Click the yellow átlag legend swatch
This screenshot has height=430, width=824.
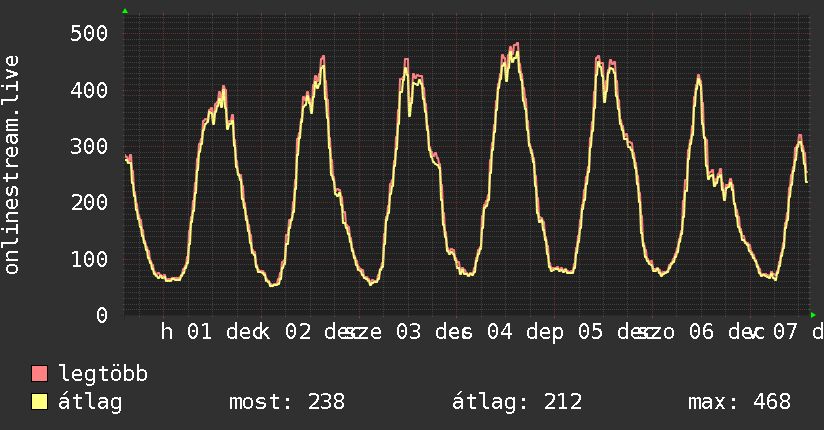pos(40,403)
